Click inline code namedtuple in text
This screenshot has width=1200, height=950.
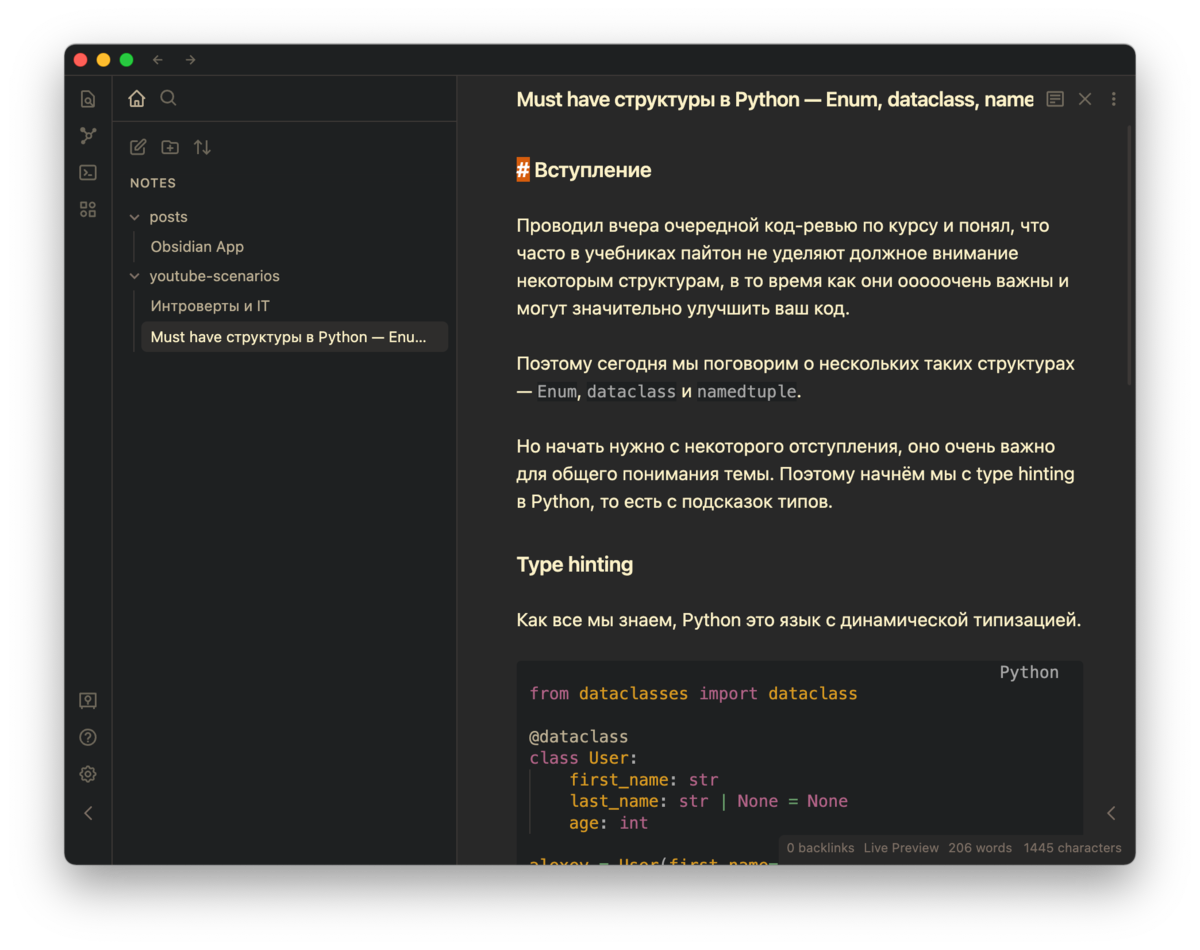click(x=747, y=392)
